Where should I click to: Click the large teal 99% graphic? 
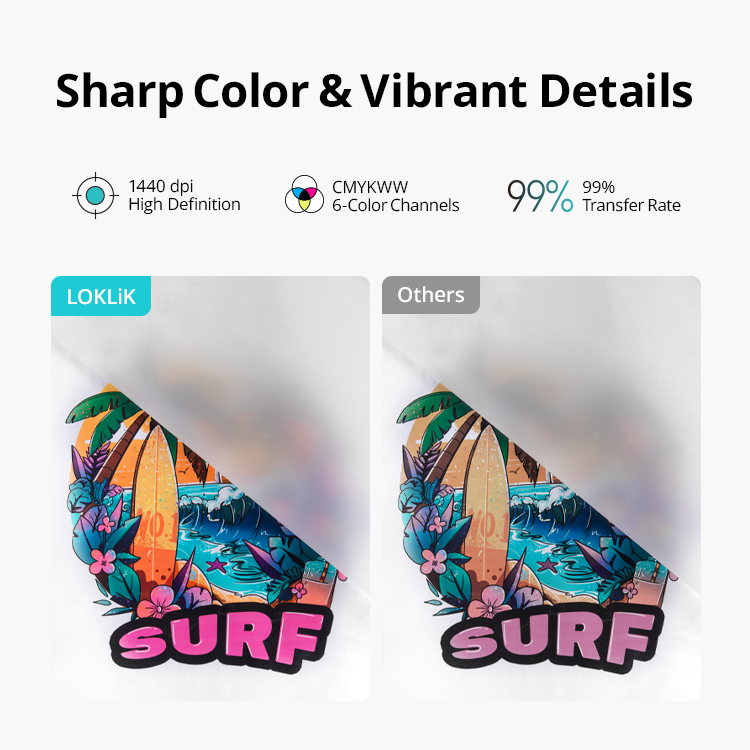pos(540,196)
